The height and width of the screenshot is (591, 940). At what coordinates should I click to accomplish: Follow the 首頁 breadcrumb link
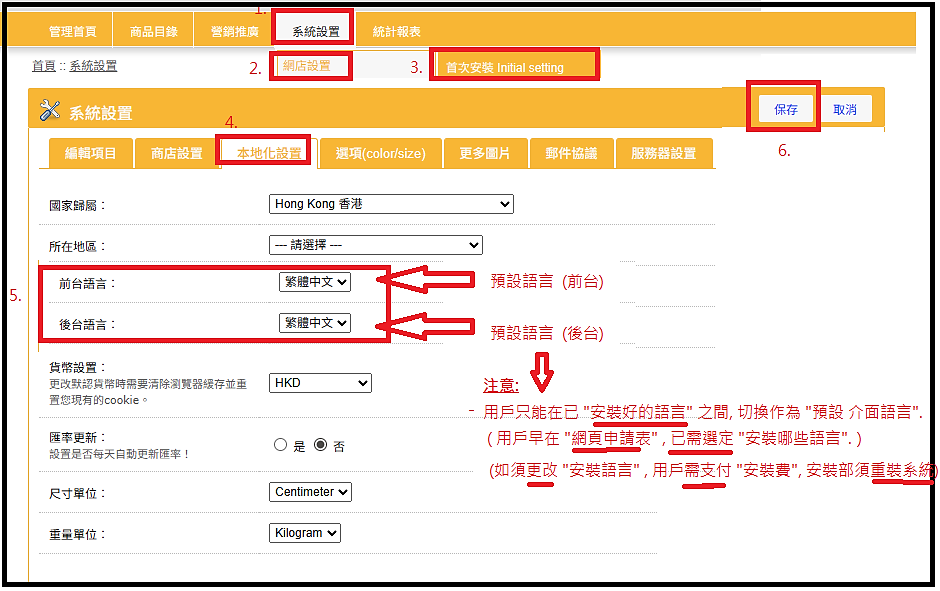click(x=43, y=66)
